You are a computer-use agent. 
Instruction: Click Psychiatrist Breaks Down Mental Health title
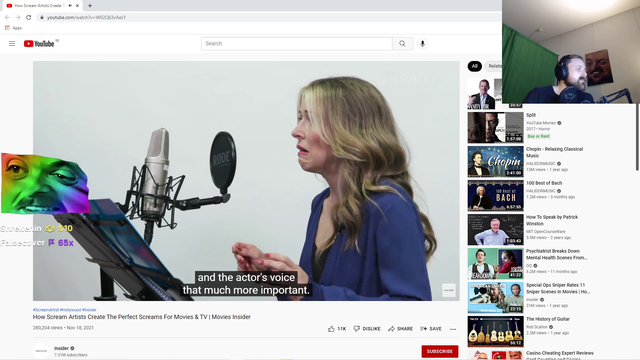(x=556, y=254)
